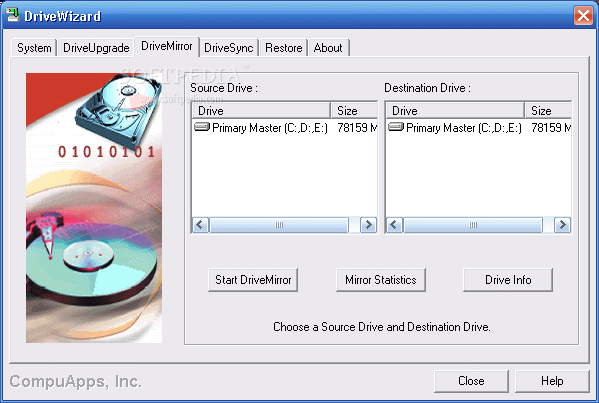599x403 pixels.
Task: Click the drive icon in Destination Drive list
Action: coord(396,127)
